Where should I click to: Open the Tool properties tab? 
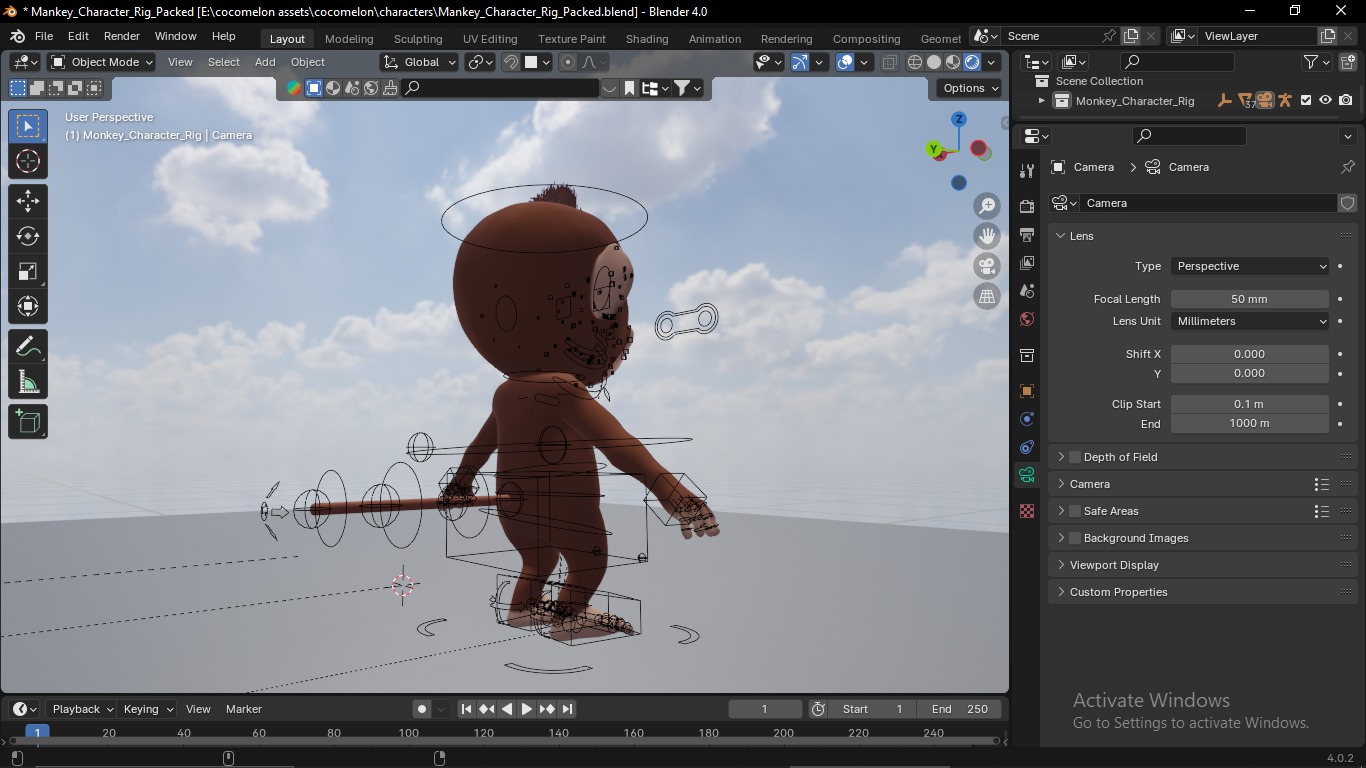click(1027, 171)
